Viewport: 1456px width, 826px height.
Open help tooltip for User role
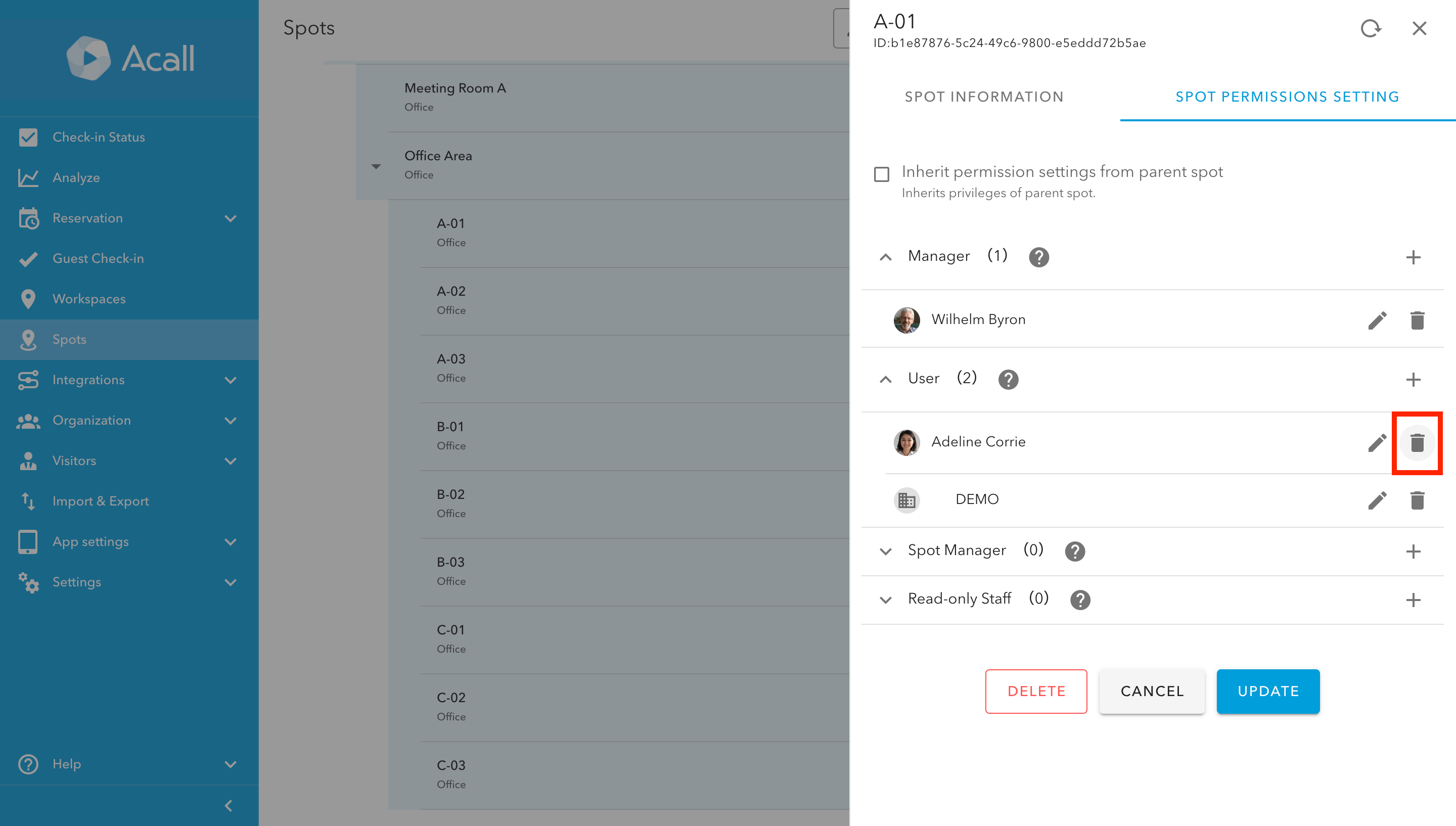1008,380
